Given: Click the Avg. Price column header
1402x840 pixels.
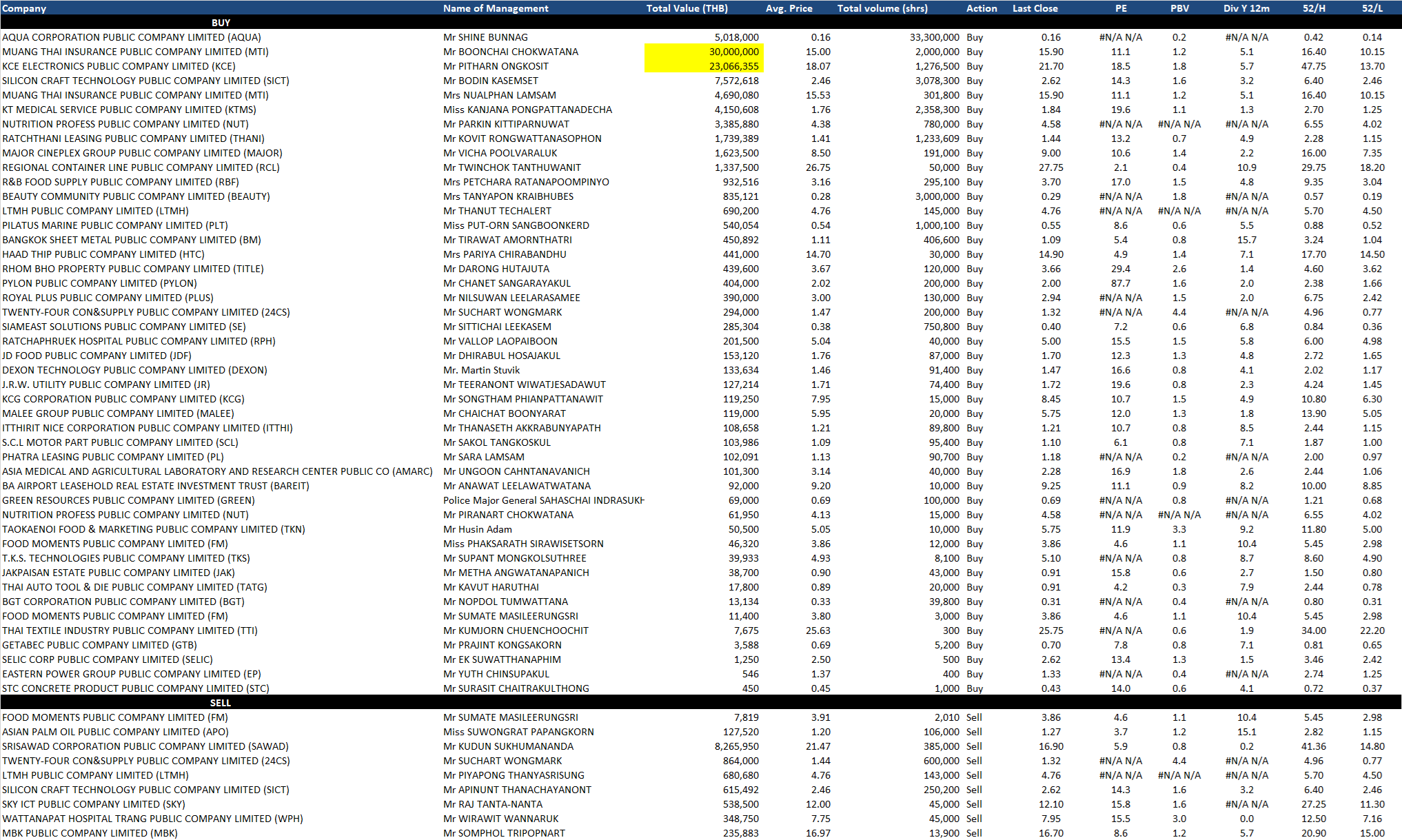Looking at the screenshot, I should pyautogui.click(x=789, y=8).
